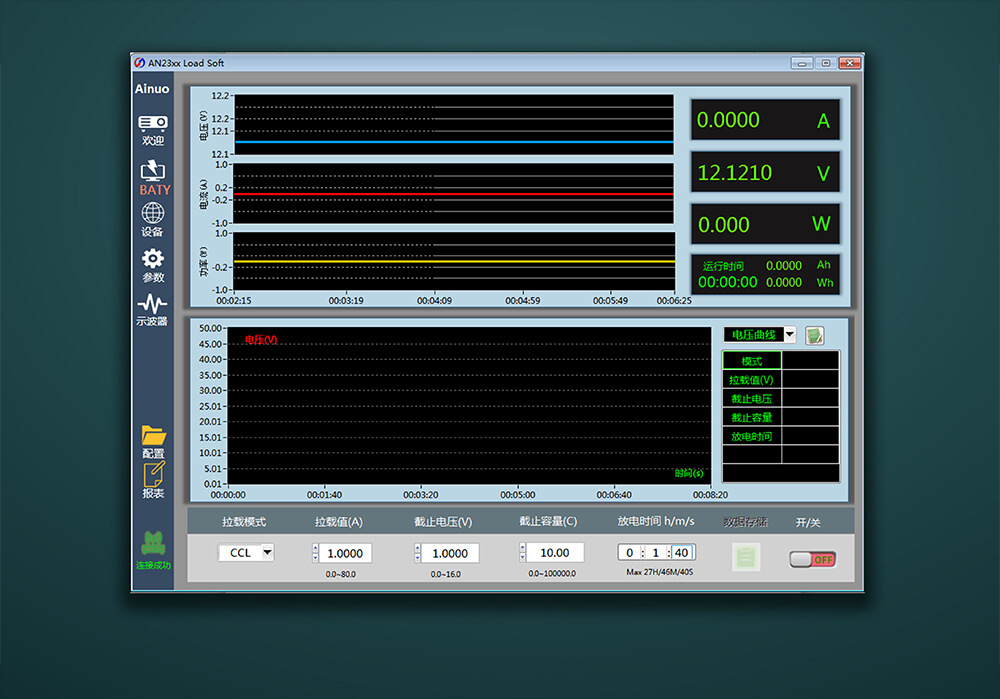The height and width of the screenshot is (699, 1000).
Task: Click the 截止容量 value field showing 10.00
Action: 555,553
